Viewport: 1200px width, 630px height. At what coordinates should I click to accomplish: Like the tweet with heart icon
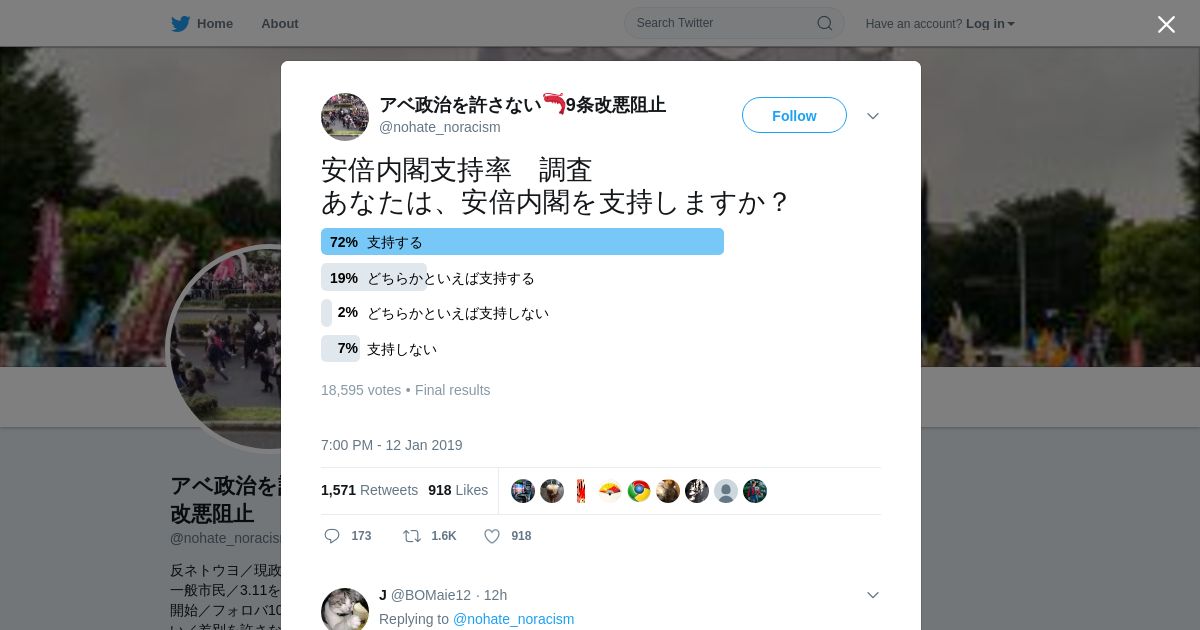pos(492,536)
